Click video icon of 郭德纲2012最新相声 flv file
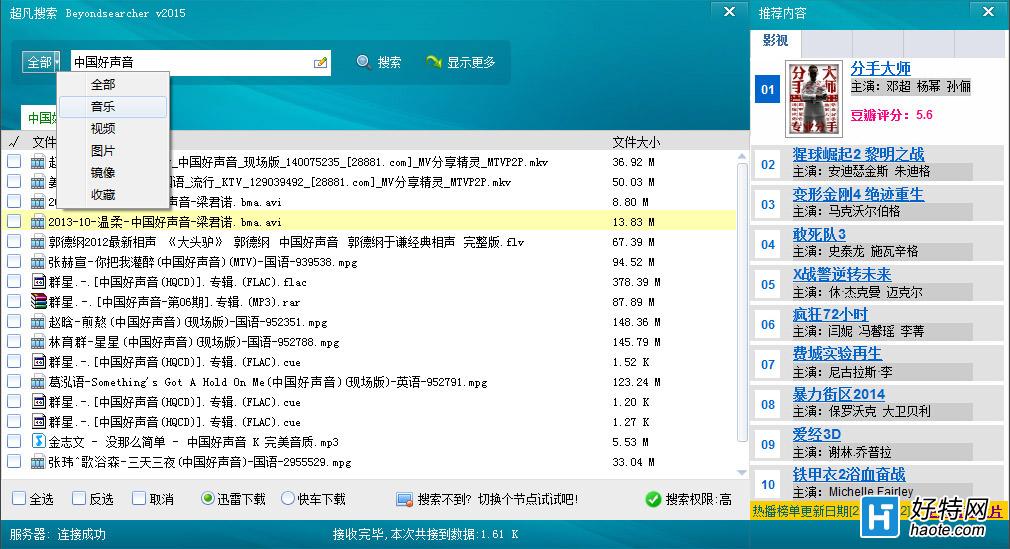 38,242
